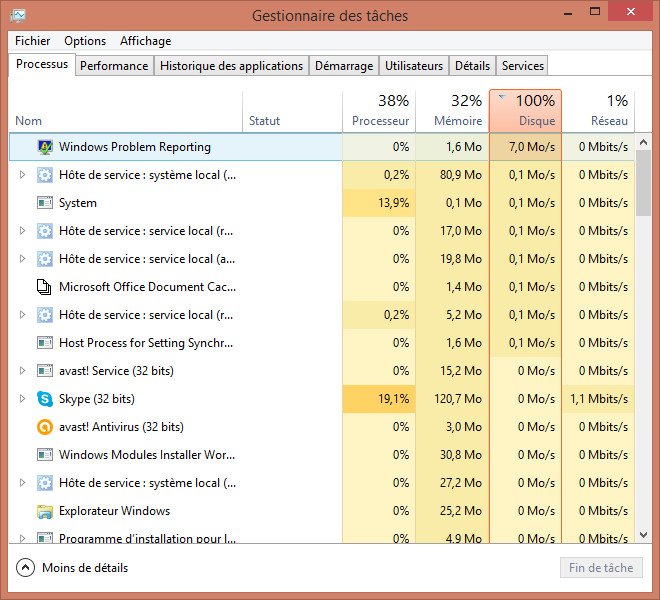Click the Skype process icon
This screenshot has width=660, height=600.
(x=45, y=399)
